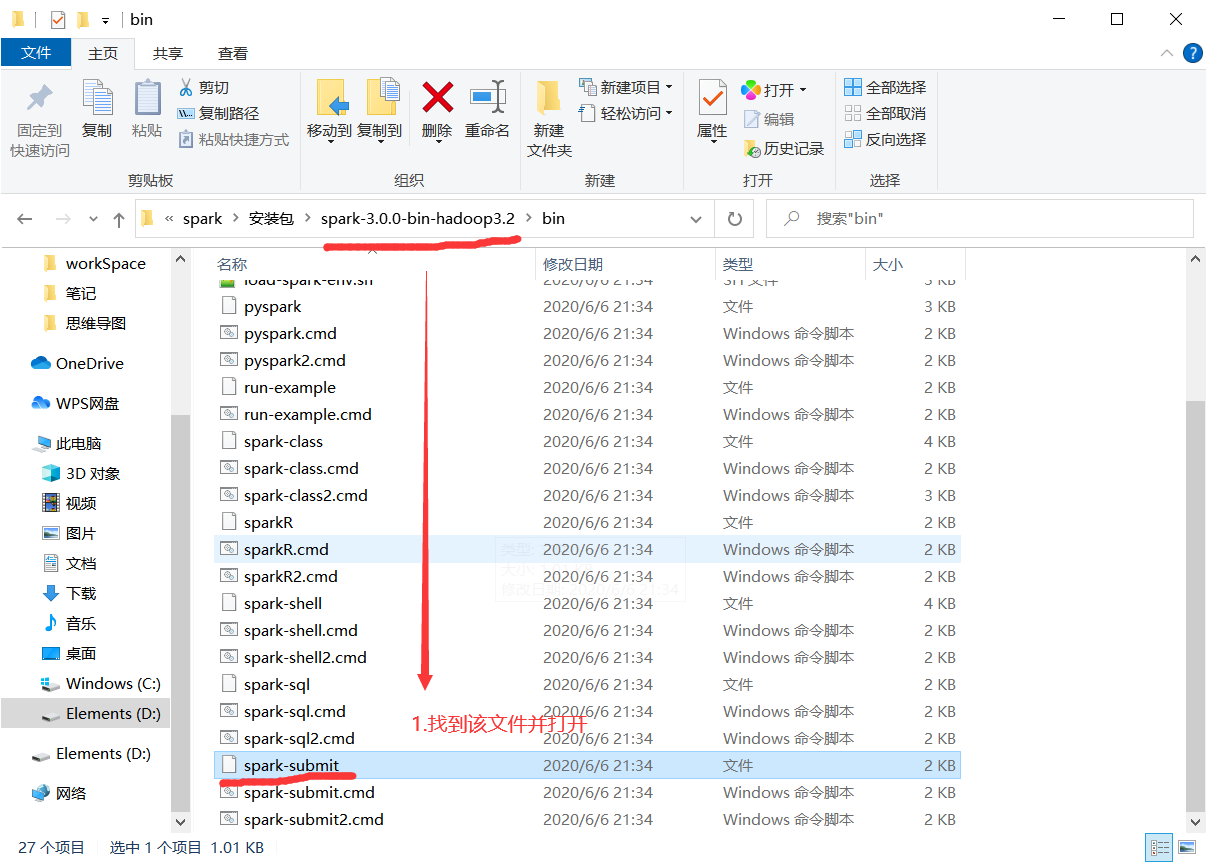Image resolution: width=1207 pixels, height=863 pixels.
Task: Click the Rename icon
Action: tap(487, 97)
